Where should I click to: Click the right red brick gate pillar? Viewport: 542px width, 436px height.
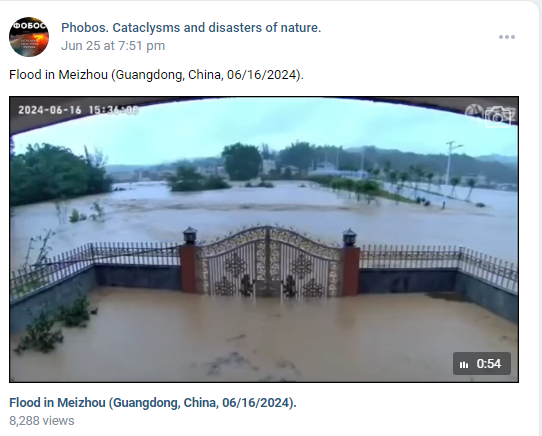coord(351,271)
